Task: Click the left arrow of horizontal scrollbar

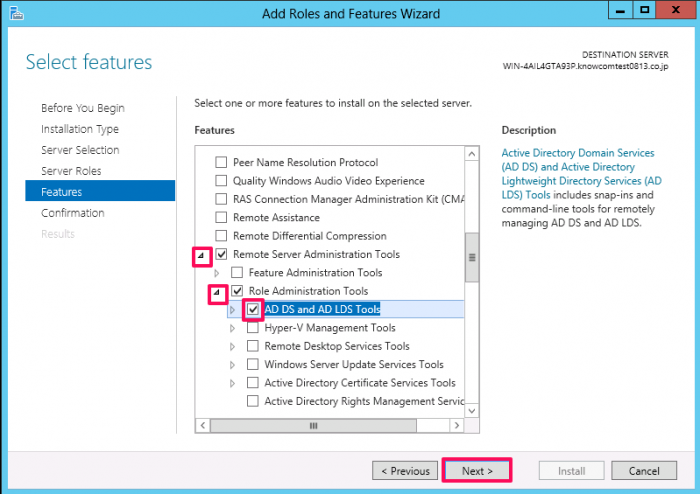Action: click(x=203, y=425)
